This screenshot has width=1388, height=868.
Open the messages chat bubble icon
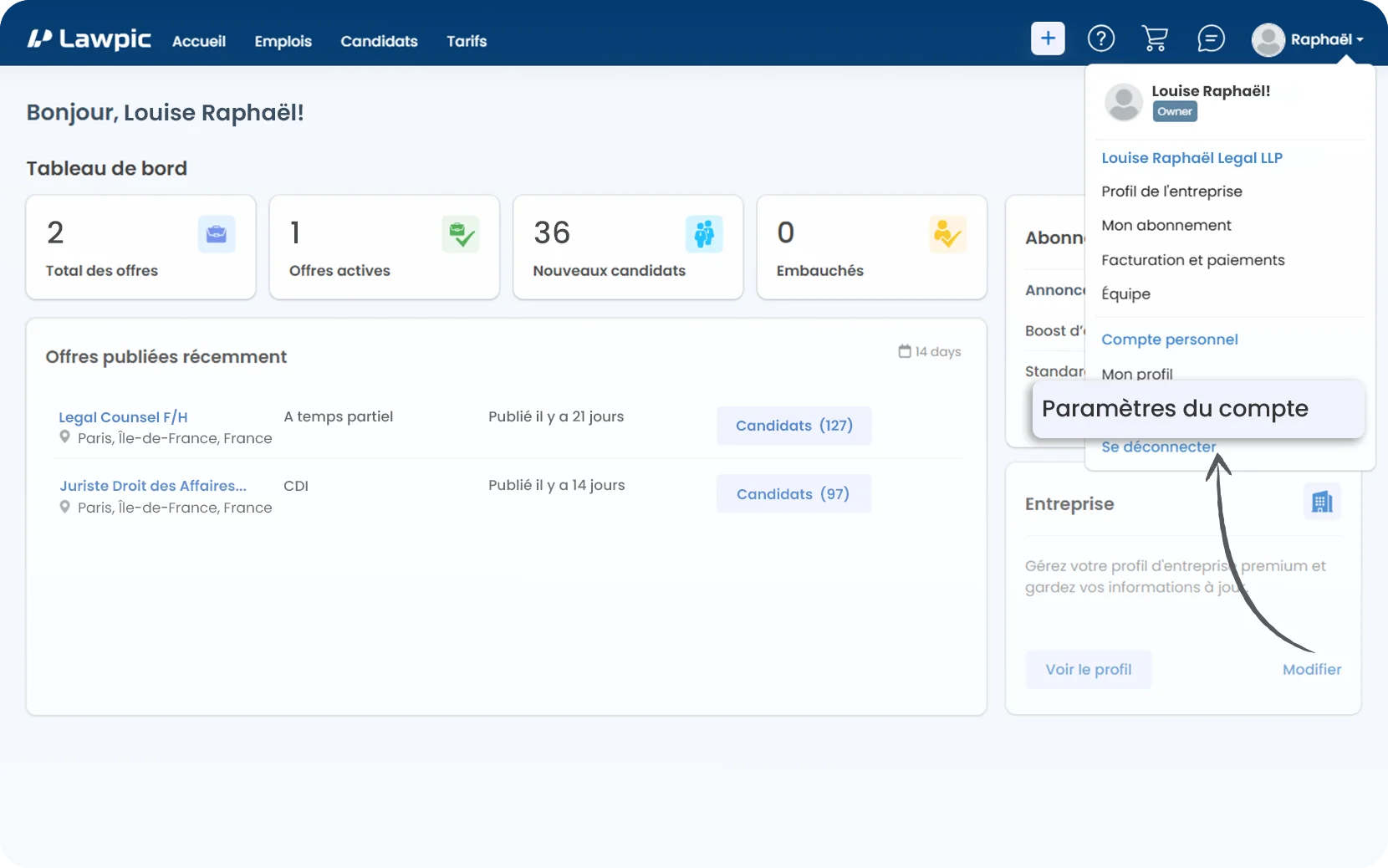pos(1210,38)
